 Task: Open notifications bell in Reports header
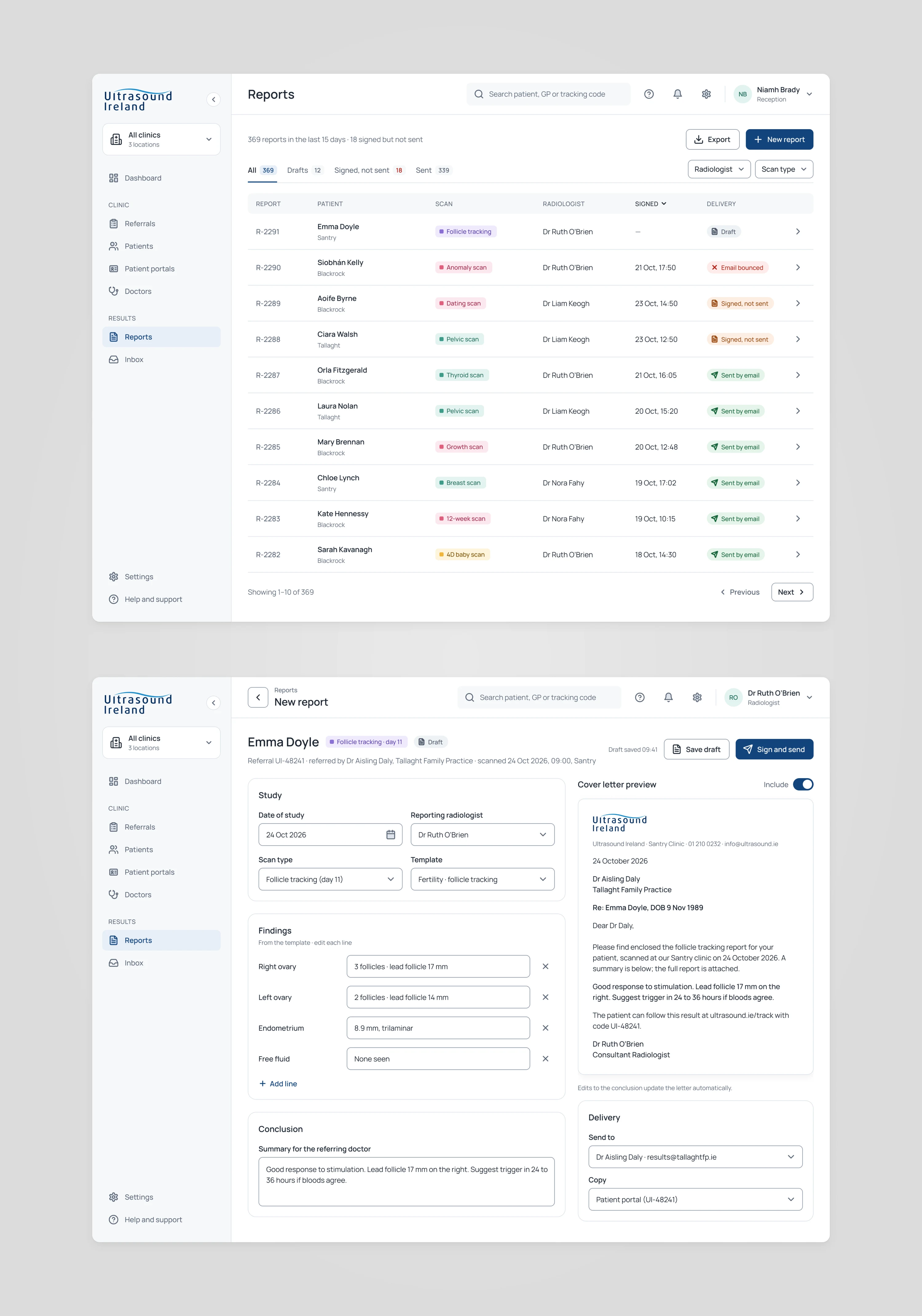point(677,94)
